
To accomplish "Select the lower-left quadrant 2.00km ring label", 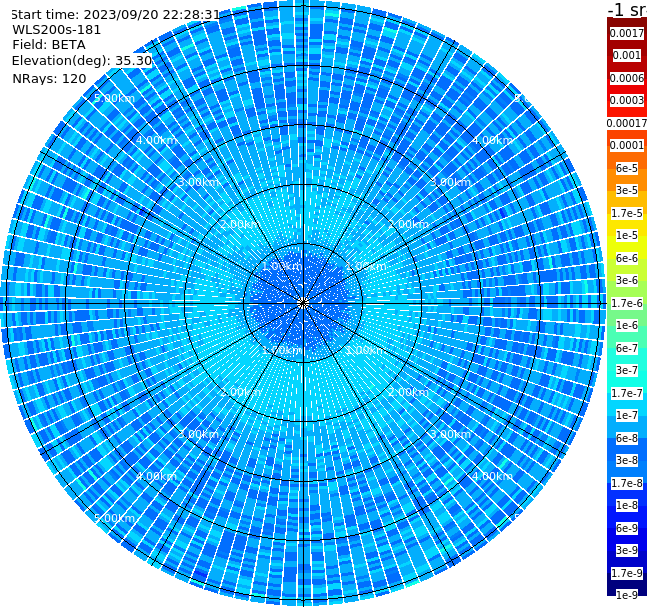I will 241,392.
